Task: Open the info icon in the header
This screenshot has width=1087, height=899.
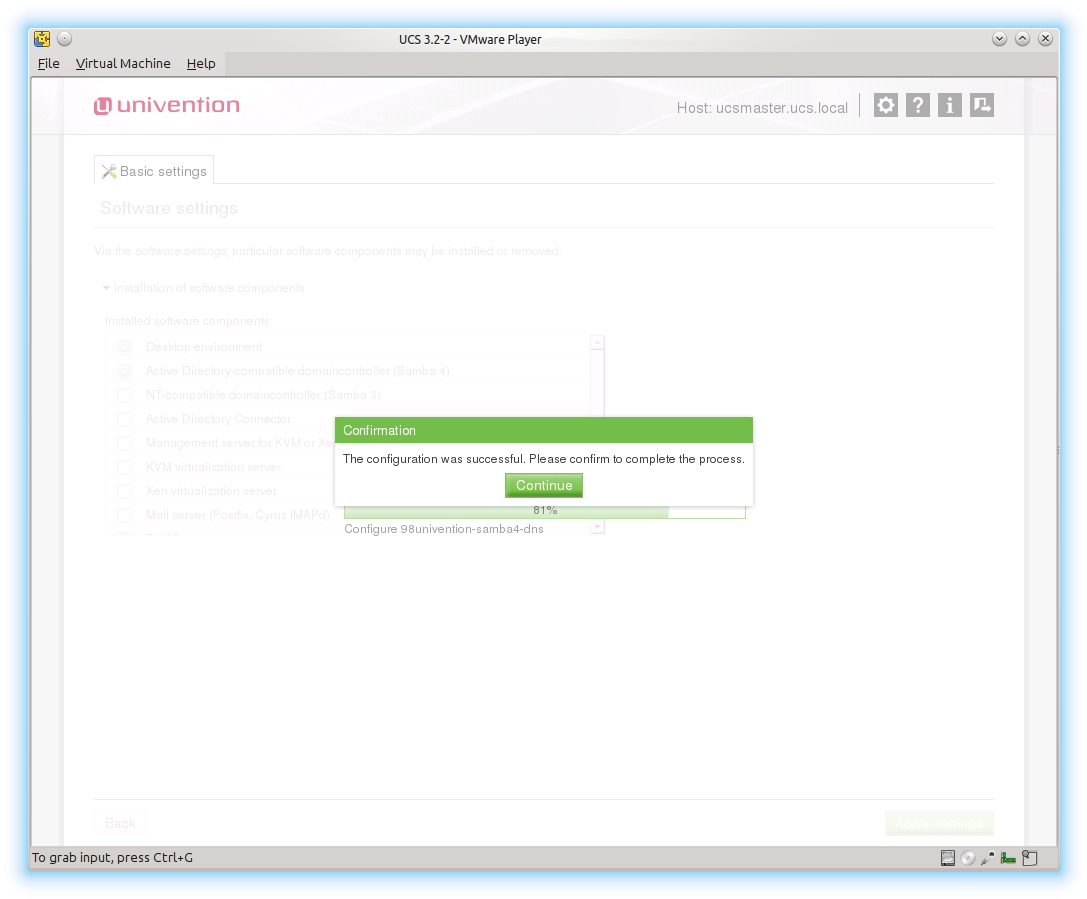Action: click(x=950, y=105)
